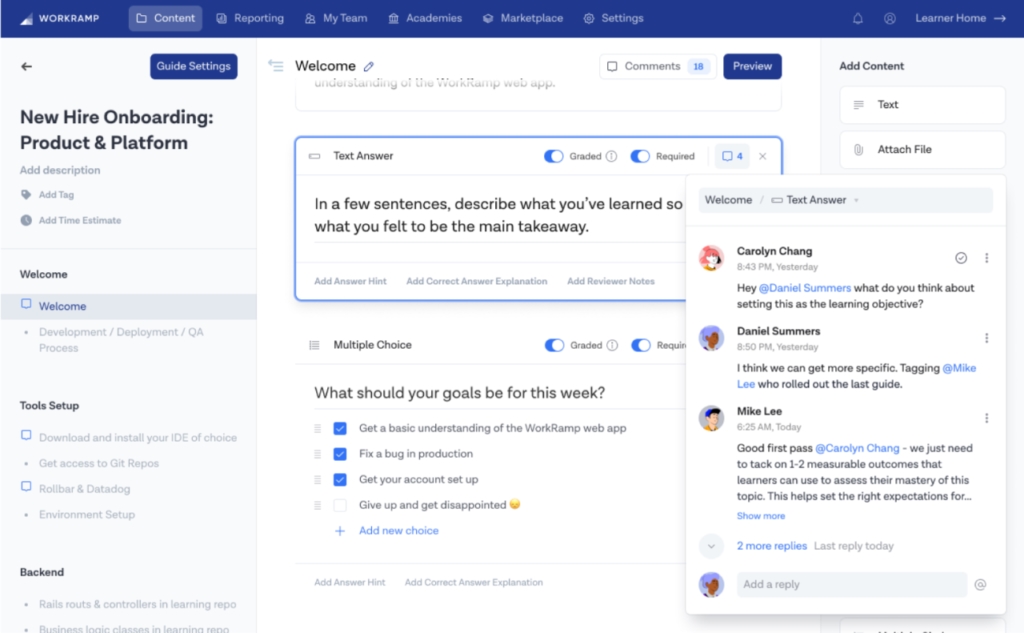Click Mike Lee's avatar
Screen dimensions: 1024x633
711,418
